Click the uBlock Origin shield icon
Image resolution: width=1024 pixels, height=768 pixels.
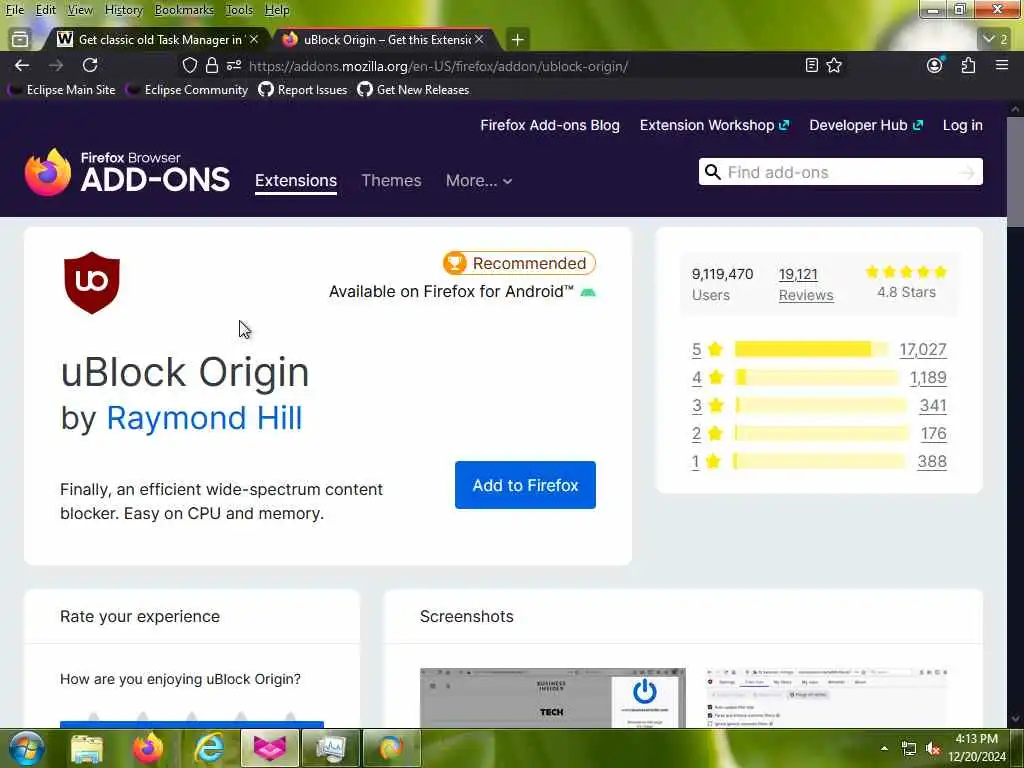point(92,283)
